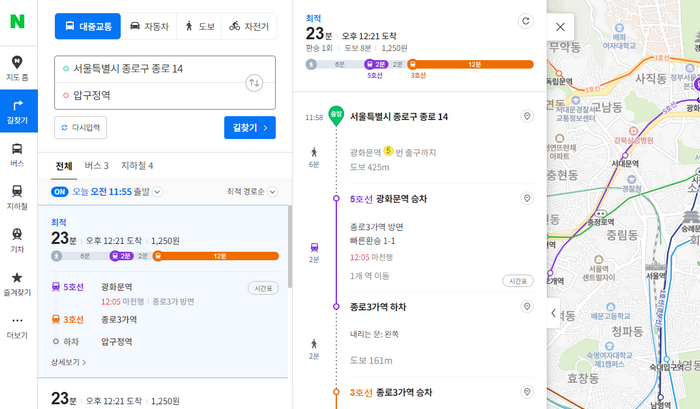
Task: Open the 지하철 subway sidebar item
Action: [17, 197]
